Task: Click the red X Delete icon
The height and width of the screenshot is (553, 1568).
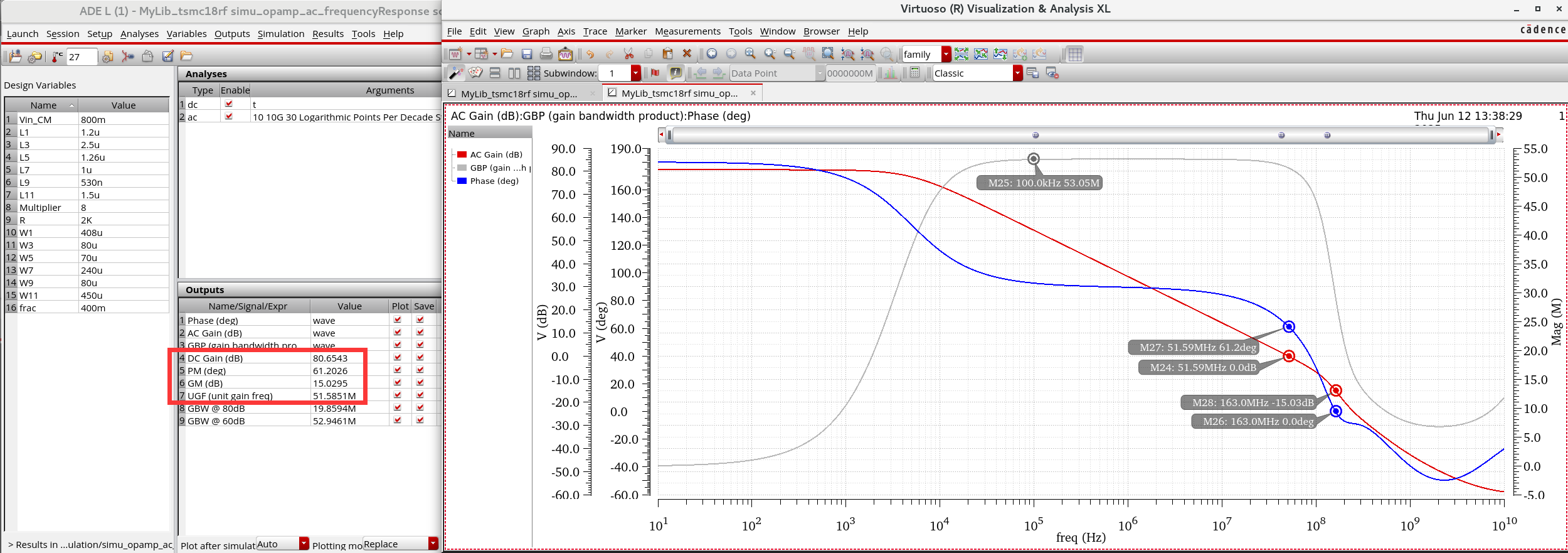Action: [687, 54]
